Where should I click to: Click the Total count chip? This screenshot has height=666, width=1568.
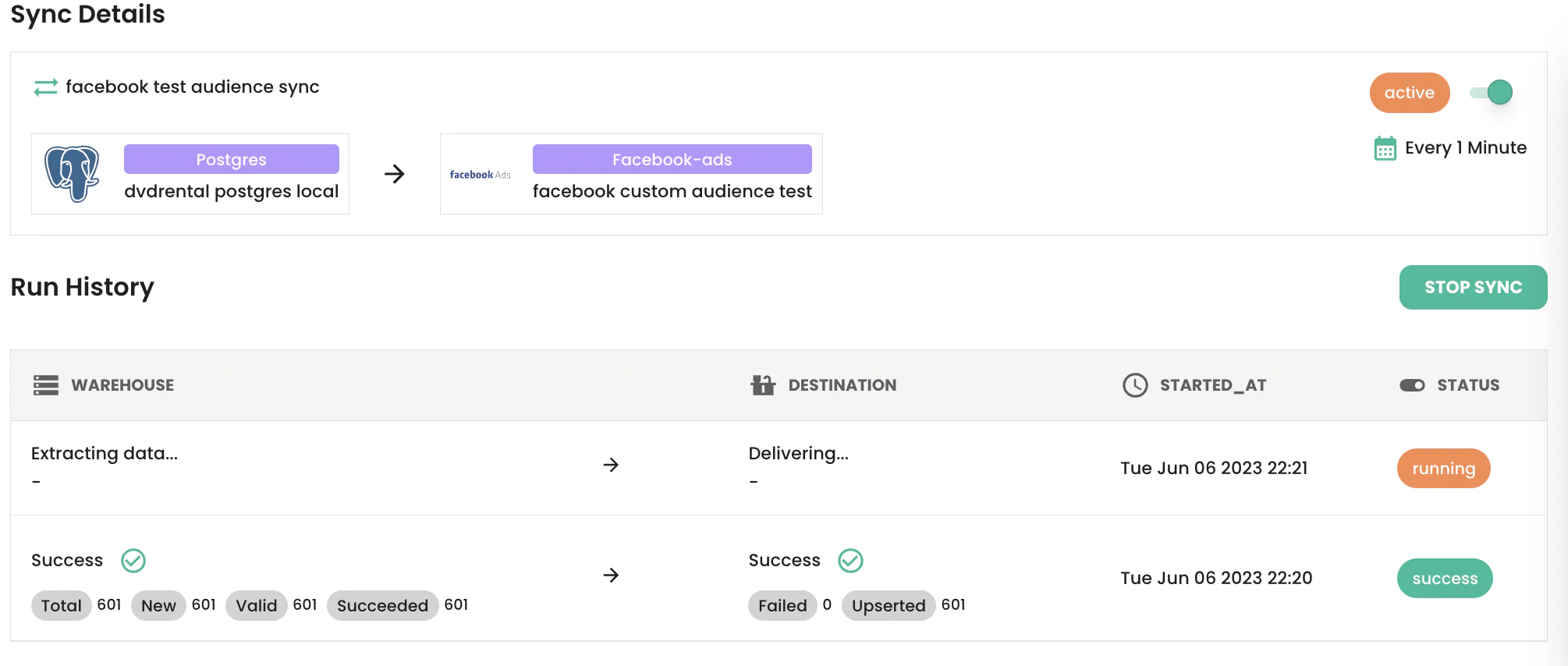click(62, 605)
